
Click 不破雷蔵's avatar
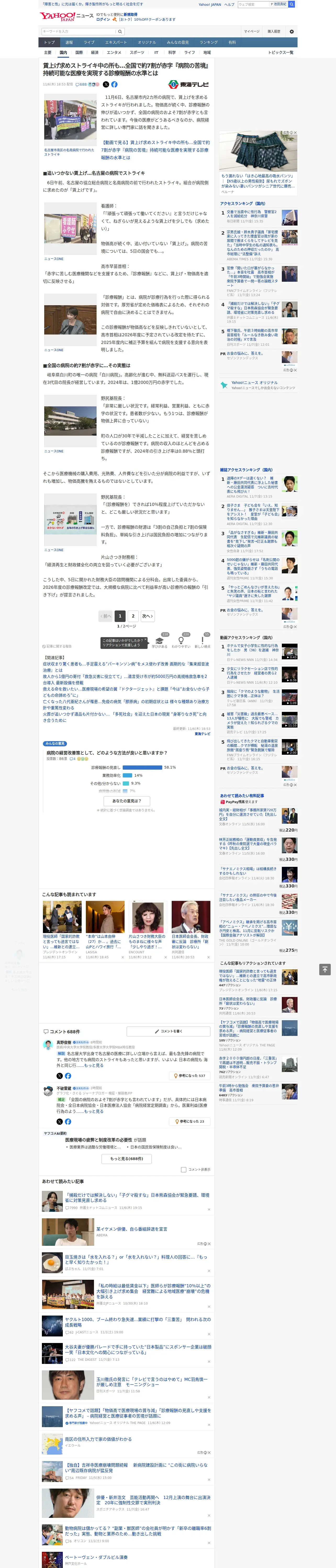48,1091
